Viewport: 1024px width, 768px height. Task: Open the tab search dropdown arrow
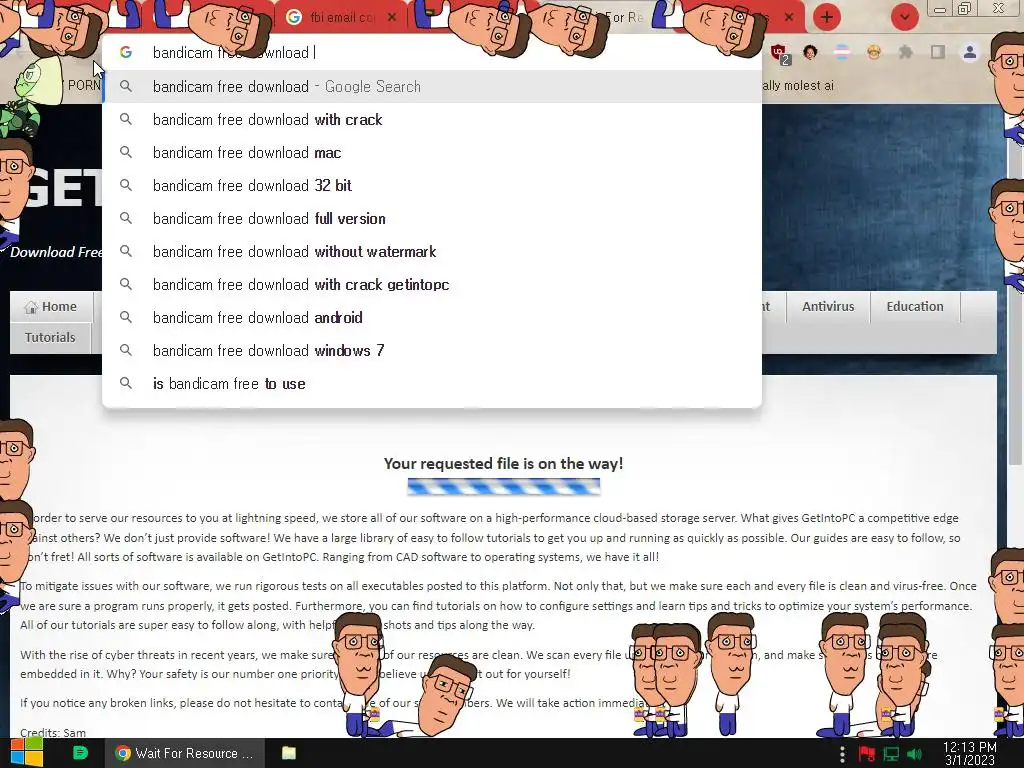[904, 17]
